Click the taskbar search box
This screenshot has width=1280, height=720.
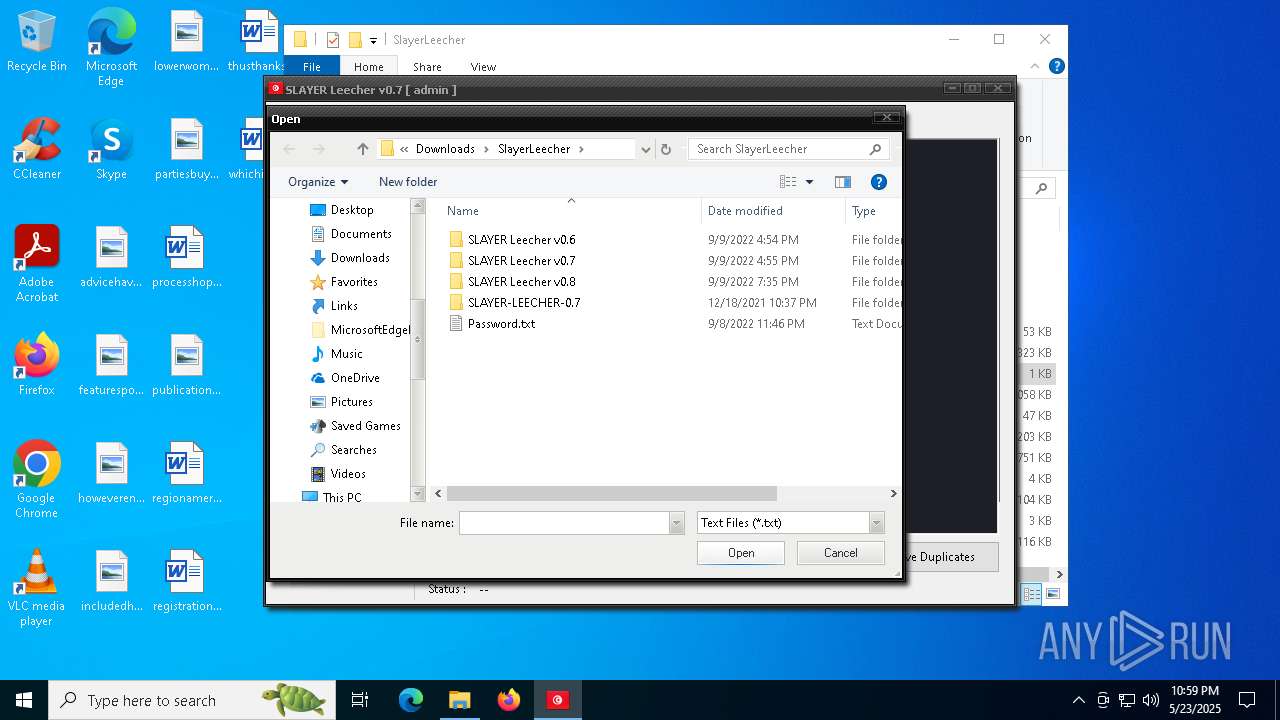click(192, 700)
